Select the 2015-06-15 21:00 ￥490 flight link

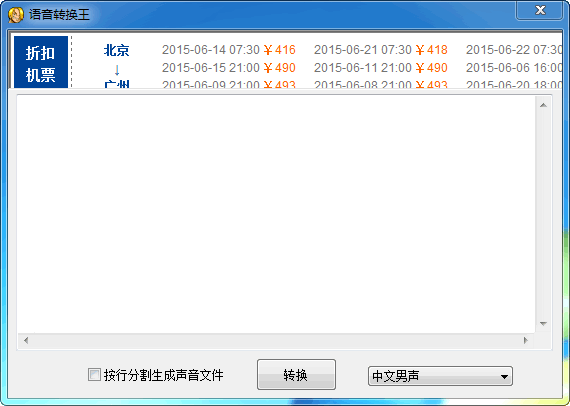click(229, 68)
